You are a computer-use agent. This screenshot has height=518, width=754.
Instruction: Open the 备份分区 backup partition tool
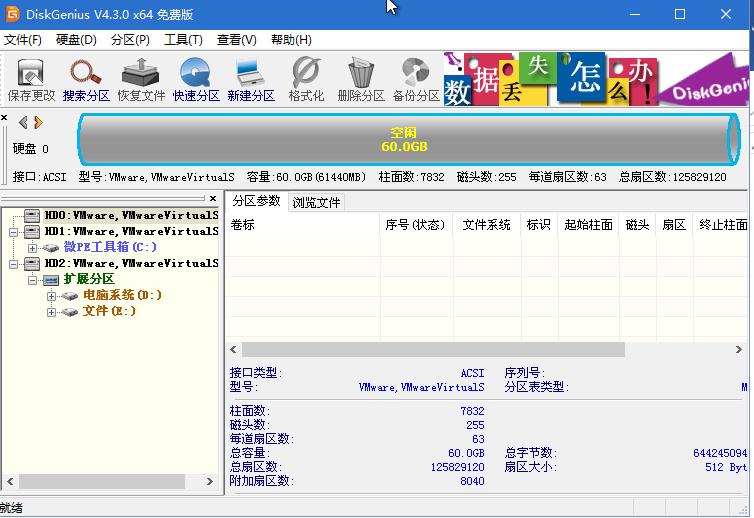tap(415, 80)
